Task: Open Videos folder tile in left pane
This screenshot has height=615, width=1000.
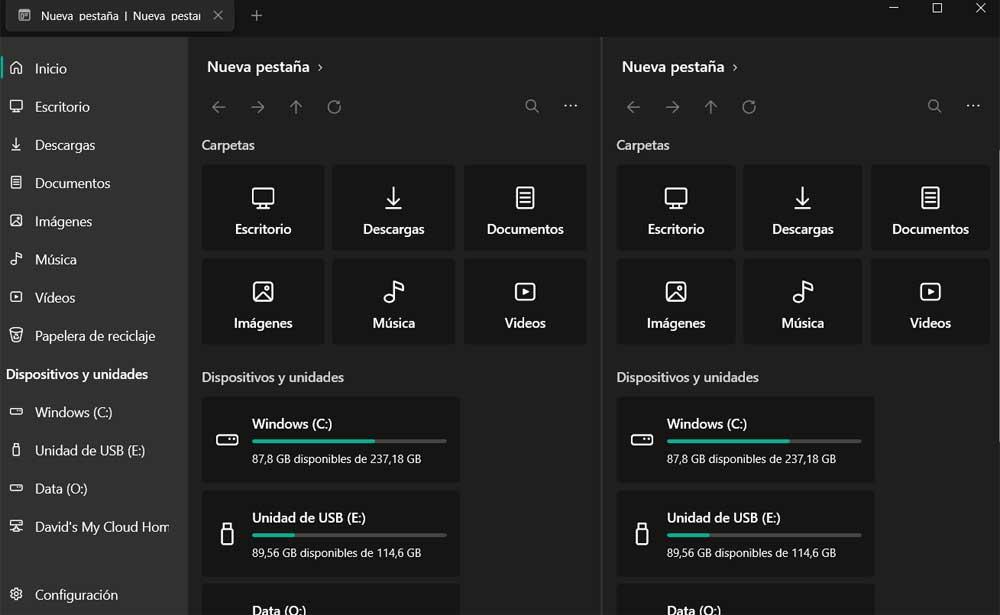Action: [x=525, y=301]
